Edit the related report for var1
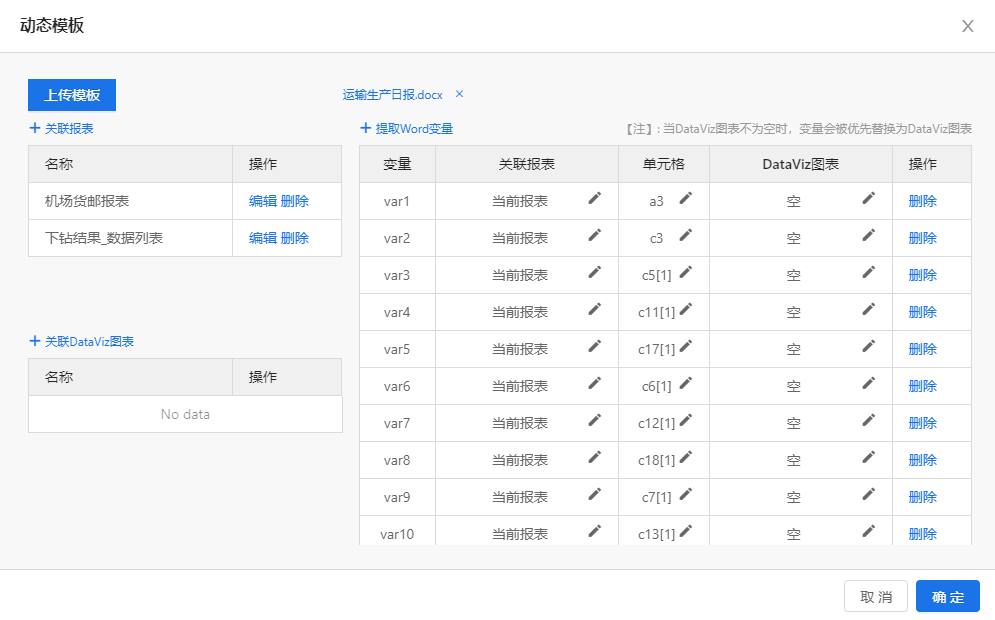 (595, 199)
